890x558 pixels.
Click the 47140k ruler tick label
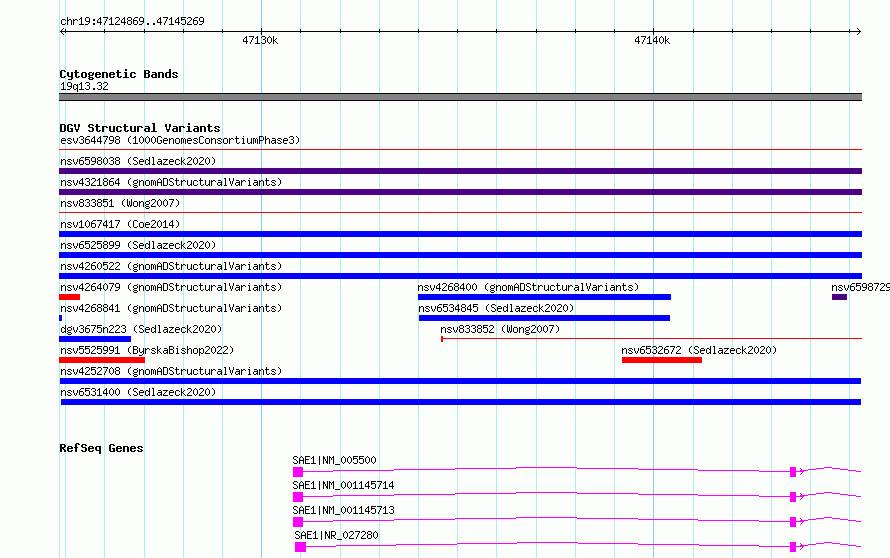pyautogui.click(x=652, y=40)
